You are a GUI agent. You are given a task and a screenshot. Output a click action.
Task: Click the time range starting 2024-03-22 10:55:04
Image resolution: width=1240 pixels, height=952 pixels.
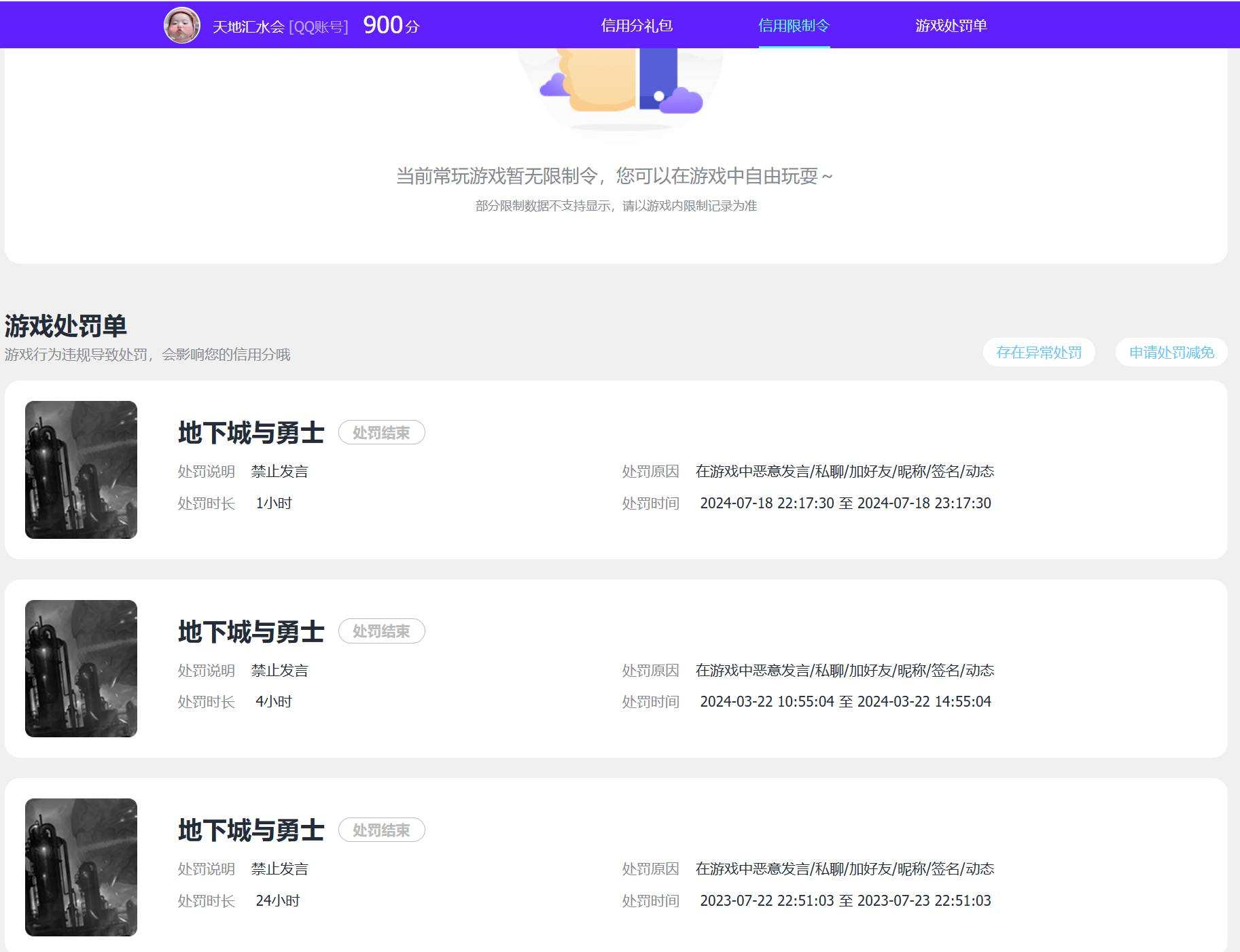pyautogui.click(x=845, y=701)
